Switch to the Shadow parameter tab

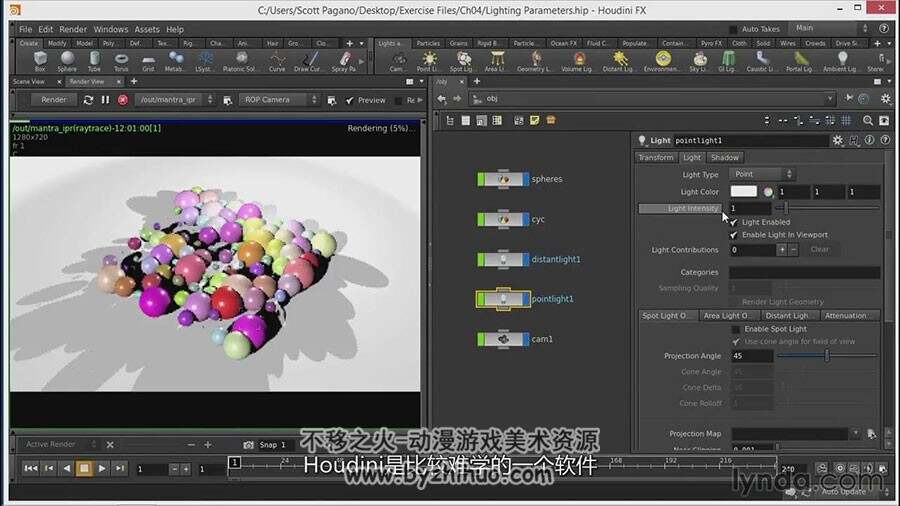tap(724, 158)
